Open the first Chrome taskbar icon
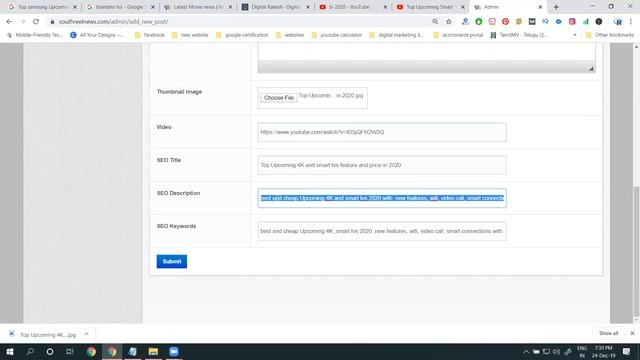The width and height of the screenshot is (640, 360). click(x=91, y=351)
